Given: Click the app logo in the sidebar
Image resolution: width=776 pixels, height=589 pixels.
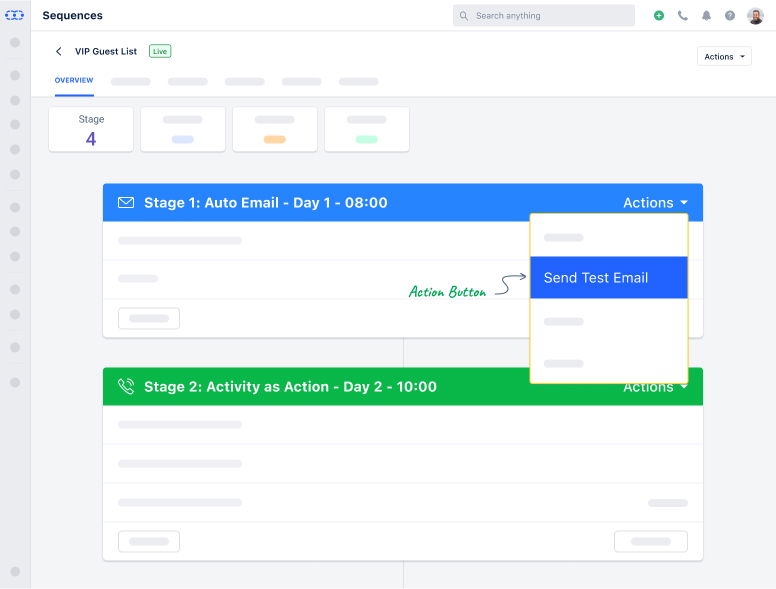Looking at the screenshot, I should click(x=14, y=16).
